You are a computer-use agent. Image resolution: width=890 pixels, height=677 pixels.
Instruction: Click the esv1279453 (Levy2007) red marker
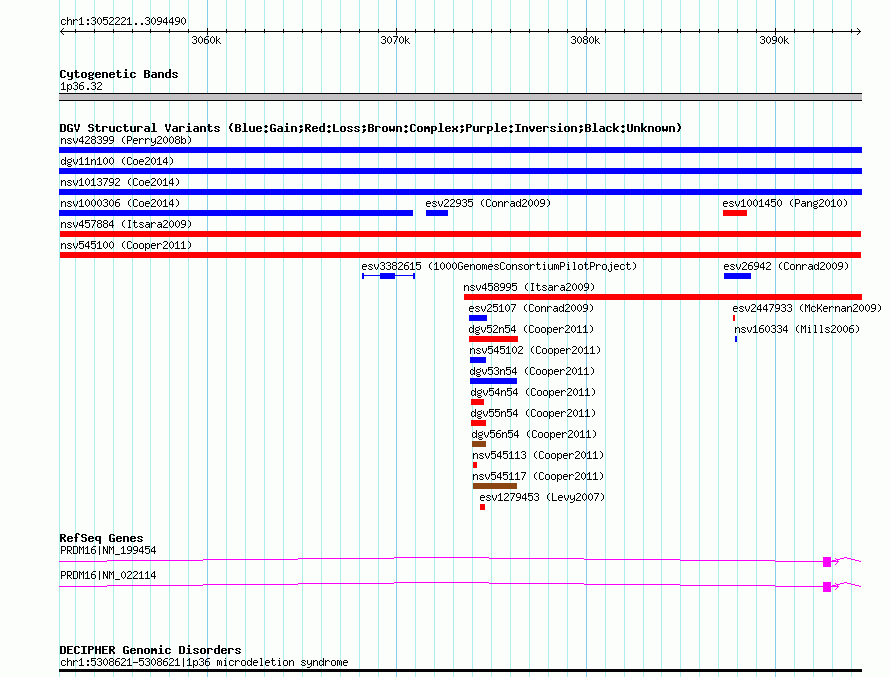click(x=482, y=507)
